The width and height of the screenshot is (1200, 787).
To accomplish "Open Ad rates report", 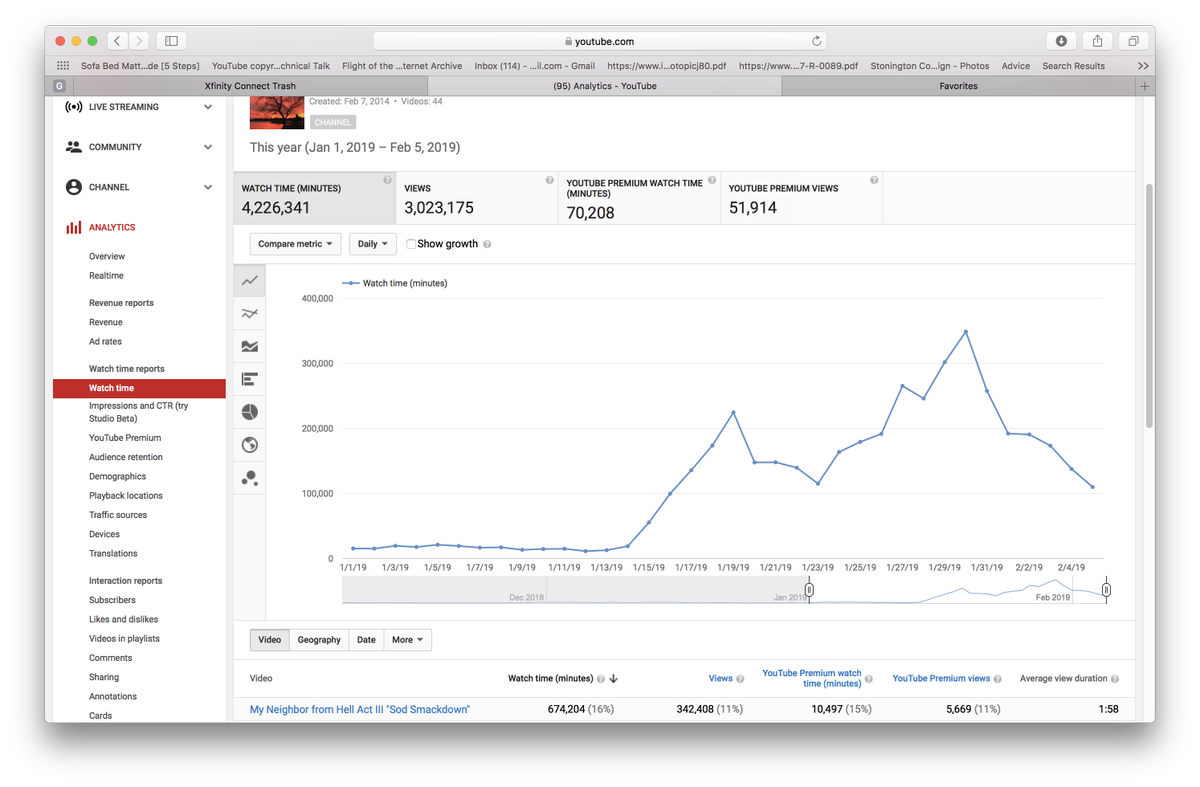I will (105, 341).
